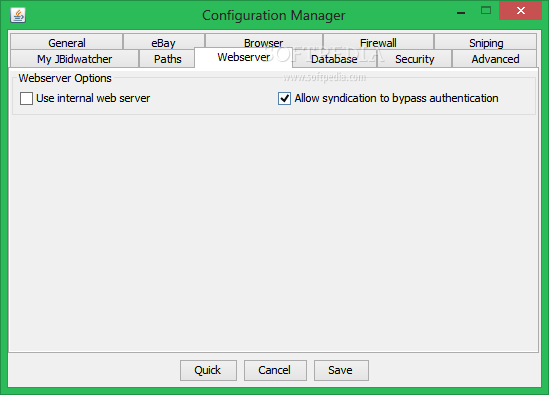
Task: Enable Use internal web server checkbox
Action: coord(26,98)
